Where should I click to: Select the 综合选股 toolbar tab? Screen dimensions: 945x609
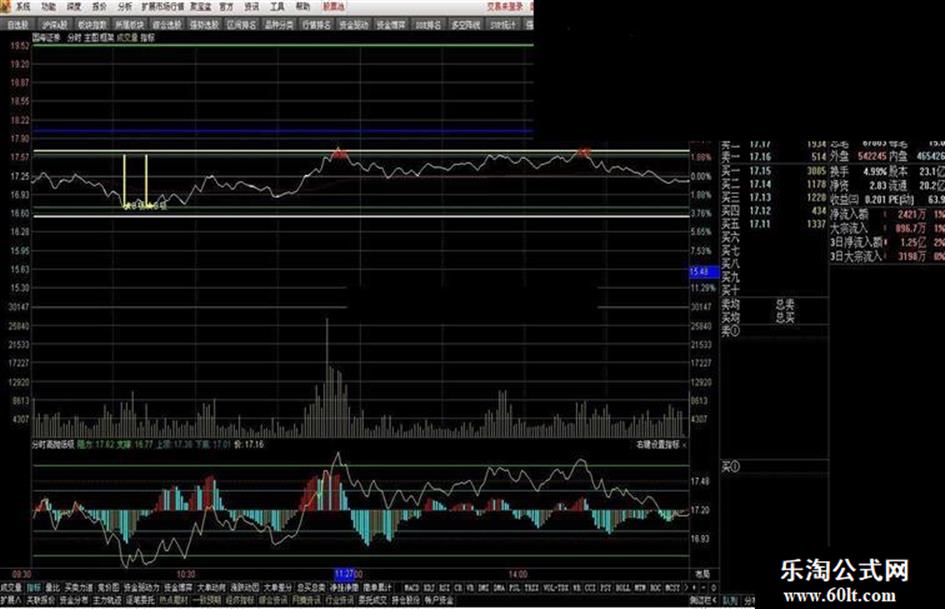pos(166,25)
